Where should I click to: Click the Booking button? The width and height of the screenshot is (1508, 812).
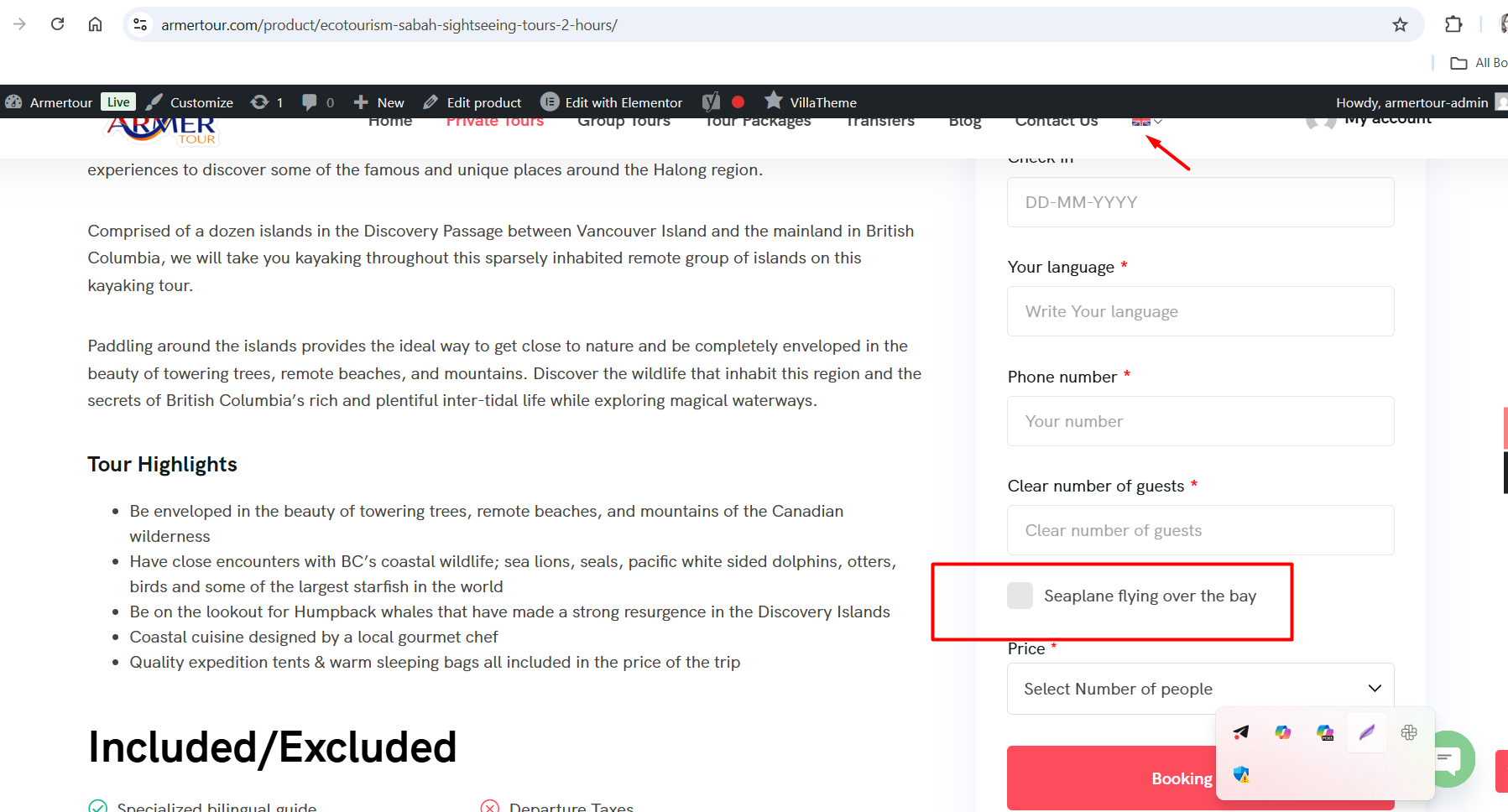pyautogui.click(x=1181, y=778)
